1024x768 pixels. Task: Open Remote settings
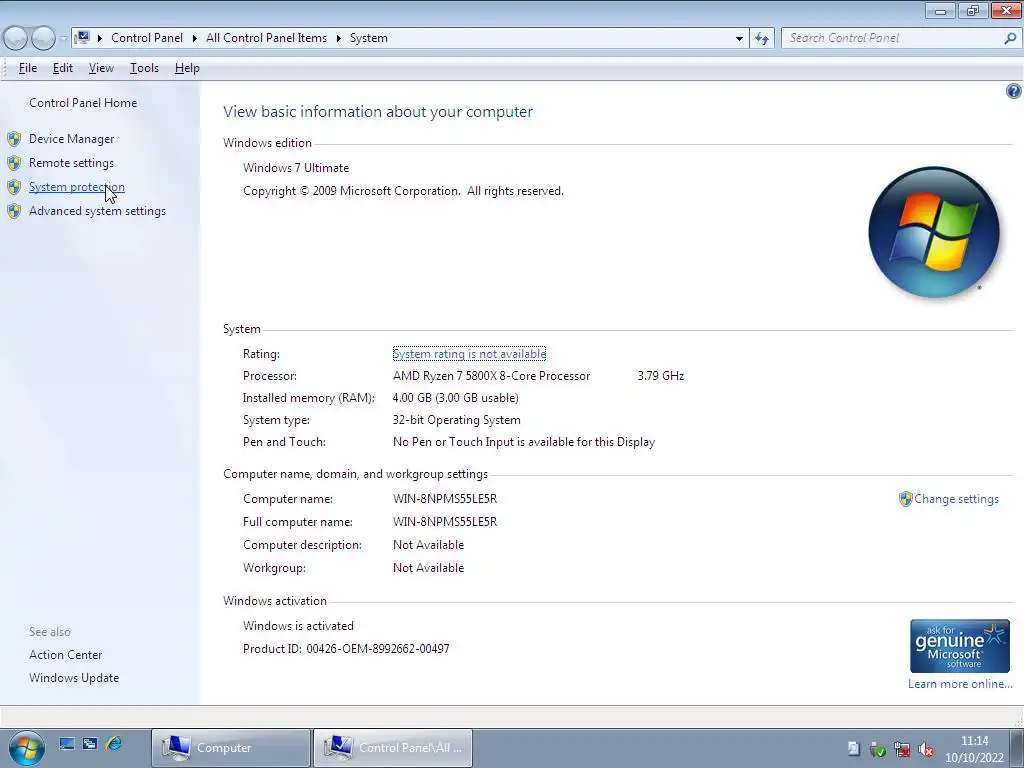[x=71, y=163]
